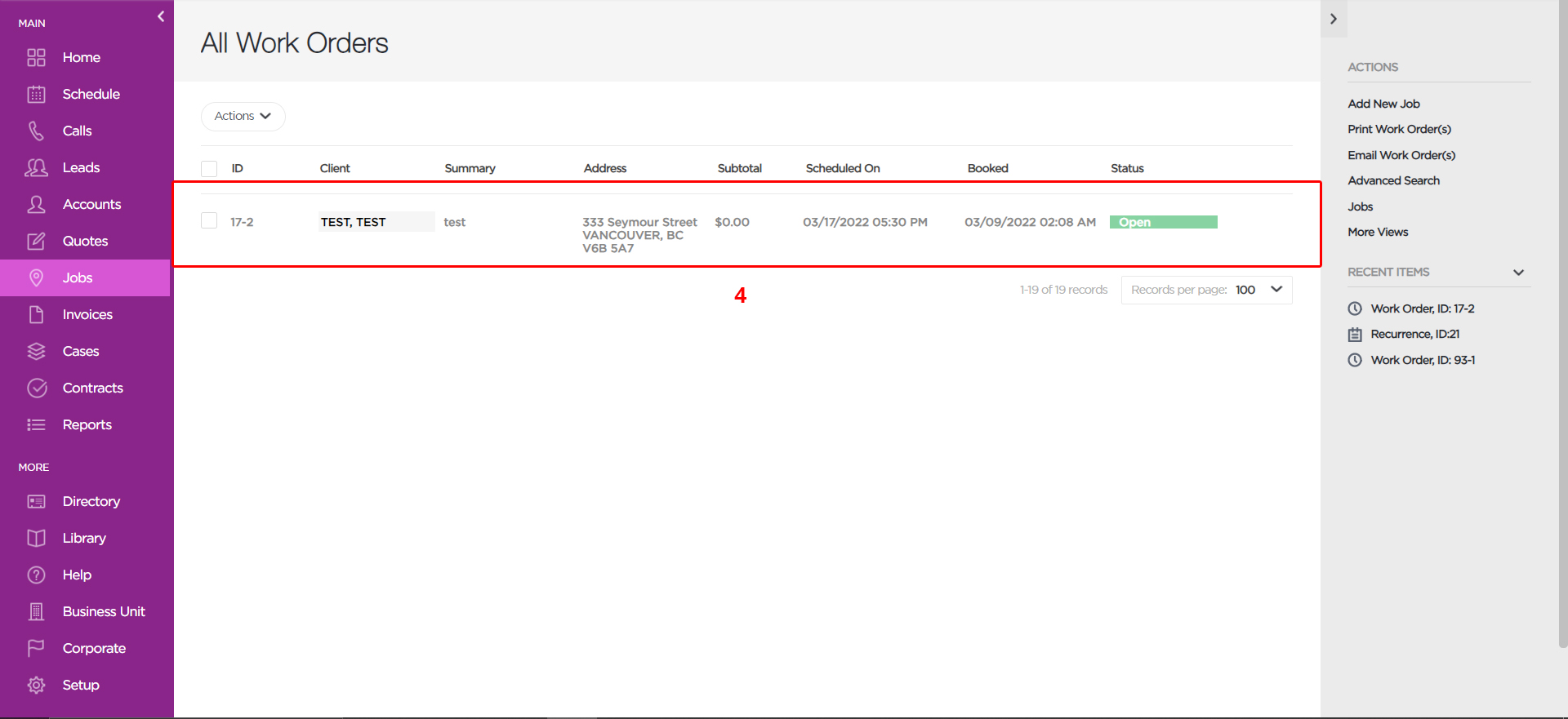The height and width of the screenshot is (719, 1568).
Task: Open Home from the main menu
Action: (x=82, y=57)
